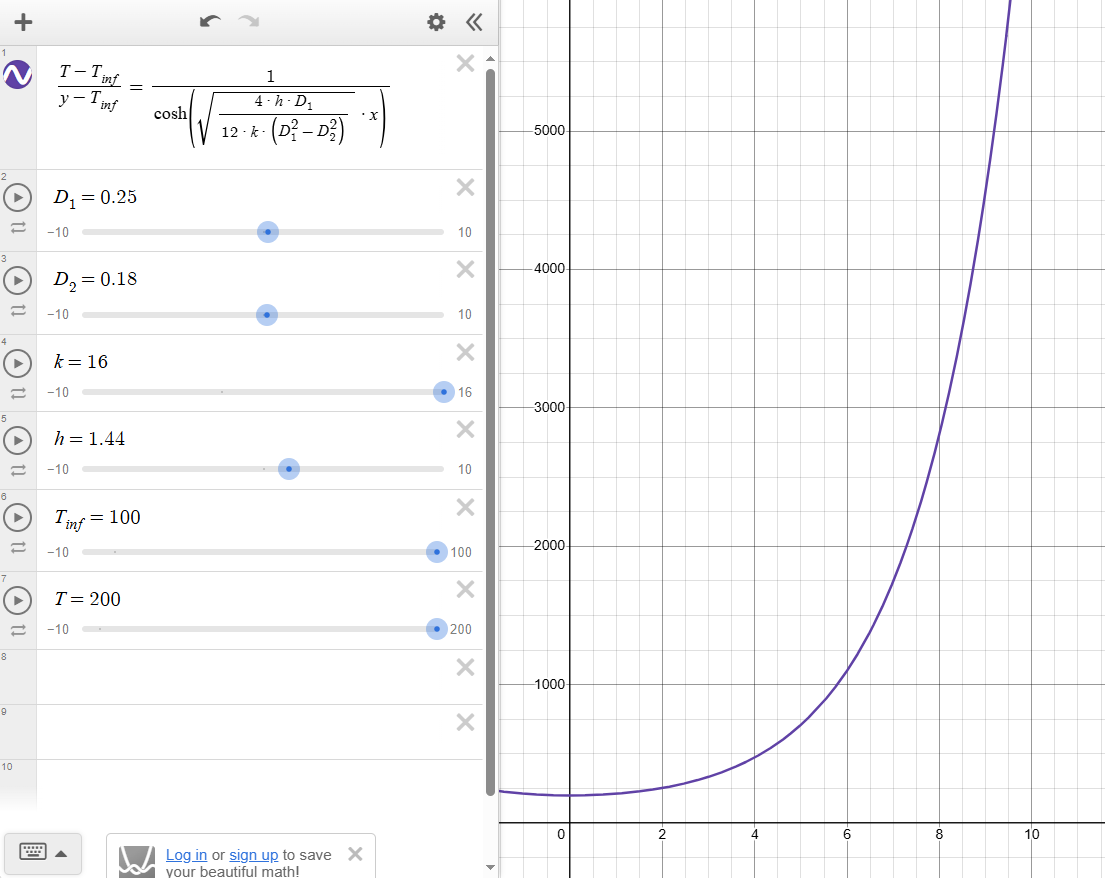Click the Desmos logo on the first expression
Screen dimensions: 1105x878
16,74
